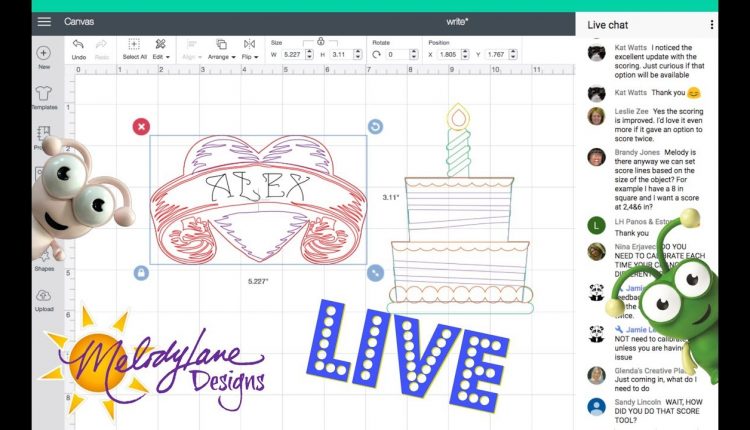Open the Shapes sidebar tool
This screenshot has height=430, width=750.
click(x=44, y=261)
